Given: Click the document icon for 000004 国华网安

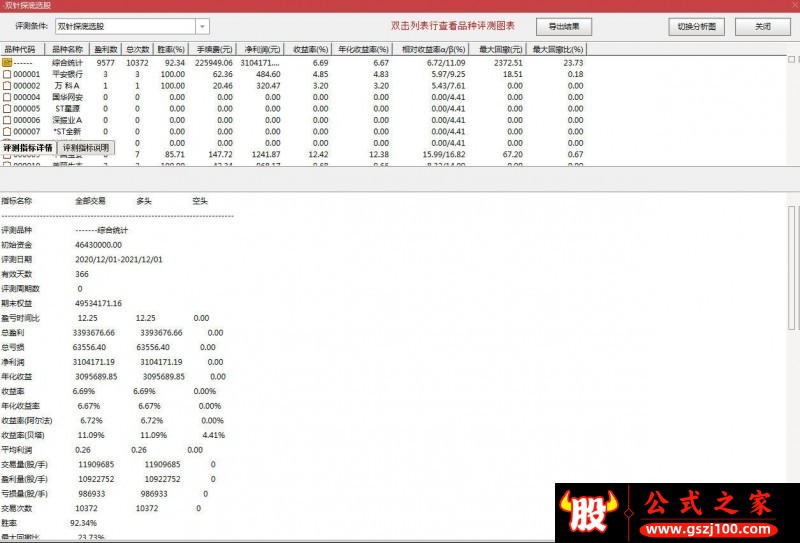Looking at the screenshot, I should pos(7,97).
